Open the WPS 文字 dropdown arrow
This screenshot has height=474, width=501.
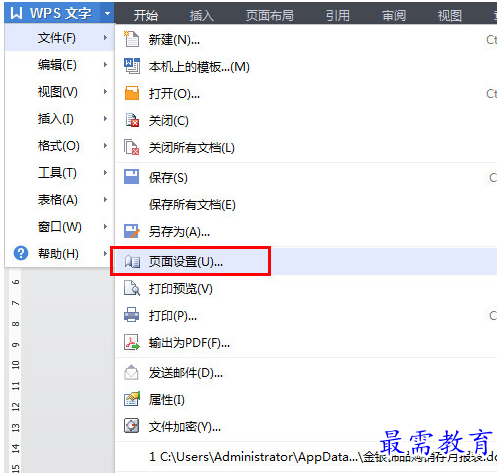click(107, 14)
